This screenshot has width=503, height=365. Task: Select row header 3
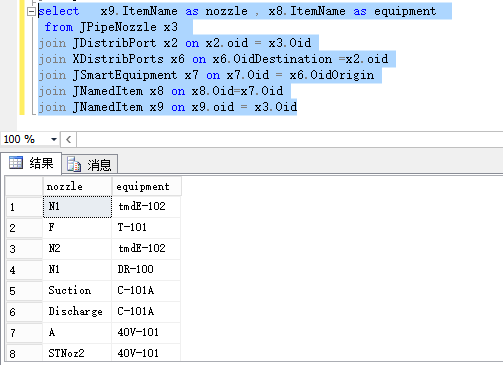pos(24,249)
